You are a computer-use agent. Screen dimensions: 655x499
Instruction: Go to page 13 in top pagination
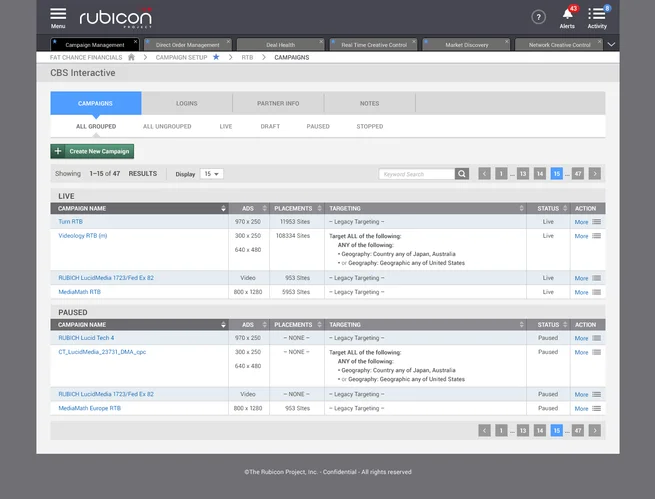click(x=523, y=174)
